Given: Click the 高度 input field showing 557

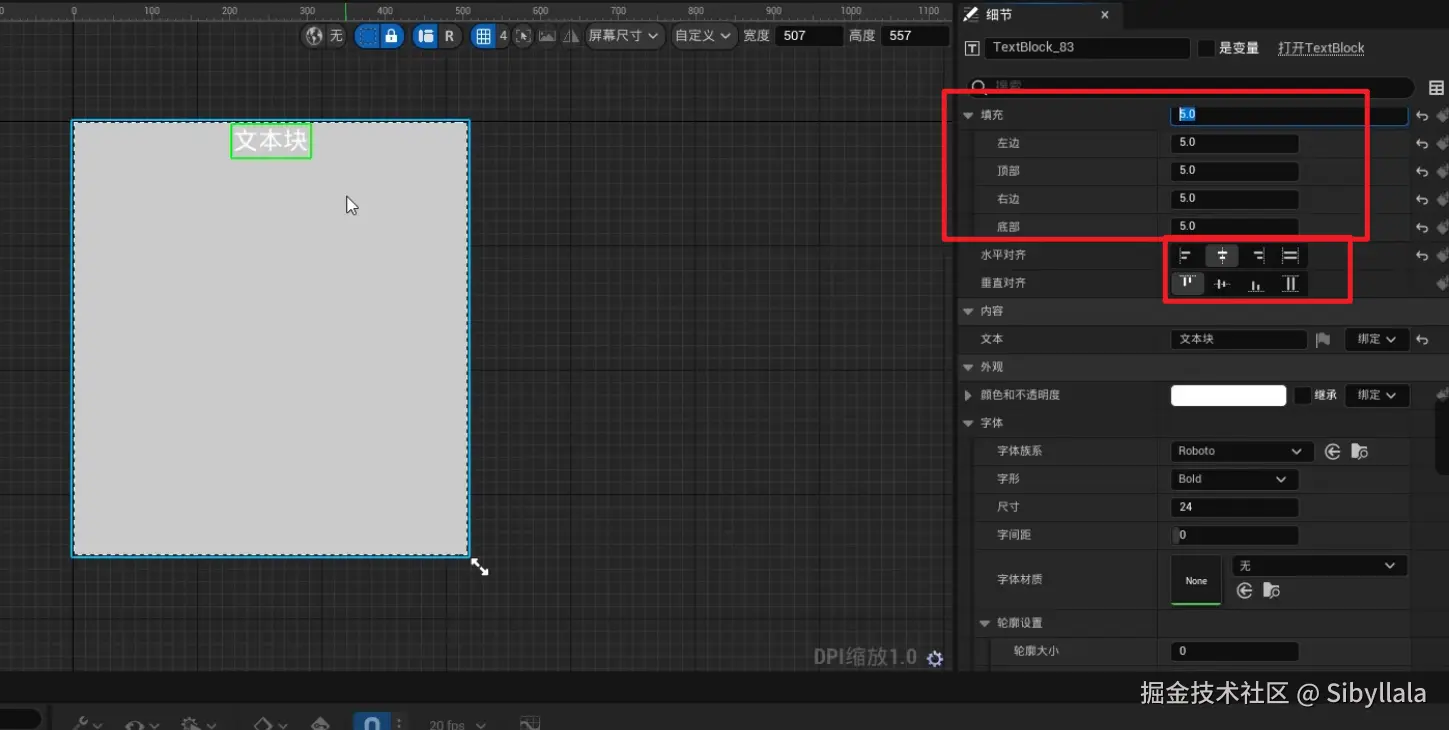Looking at the screenshot, I should pyautogui.click(x=915, y=36).
